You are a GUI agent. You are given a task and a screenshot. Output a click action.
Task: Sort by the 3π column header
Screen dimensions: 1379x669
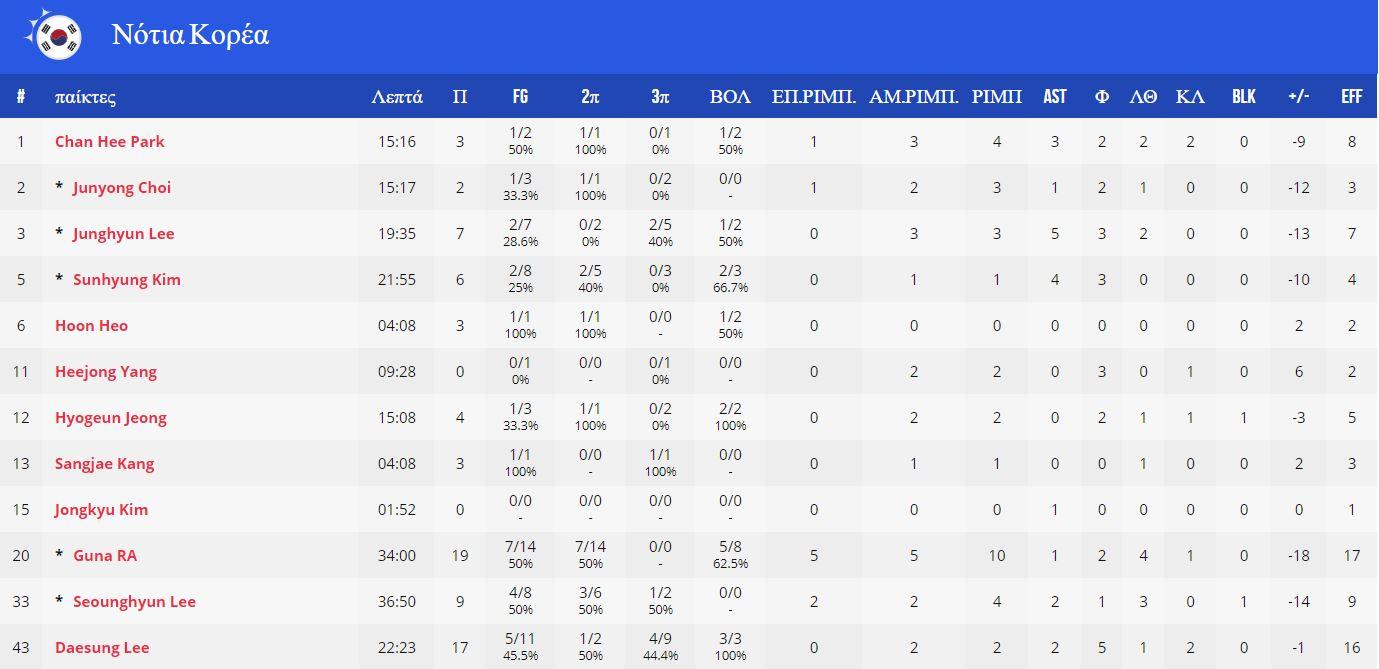[660, 97]
